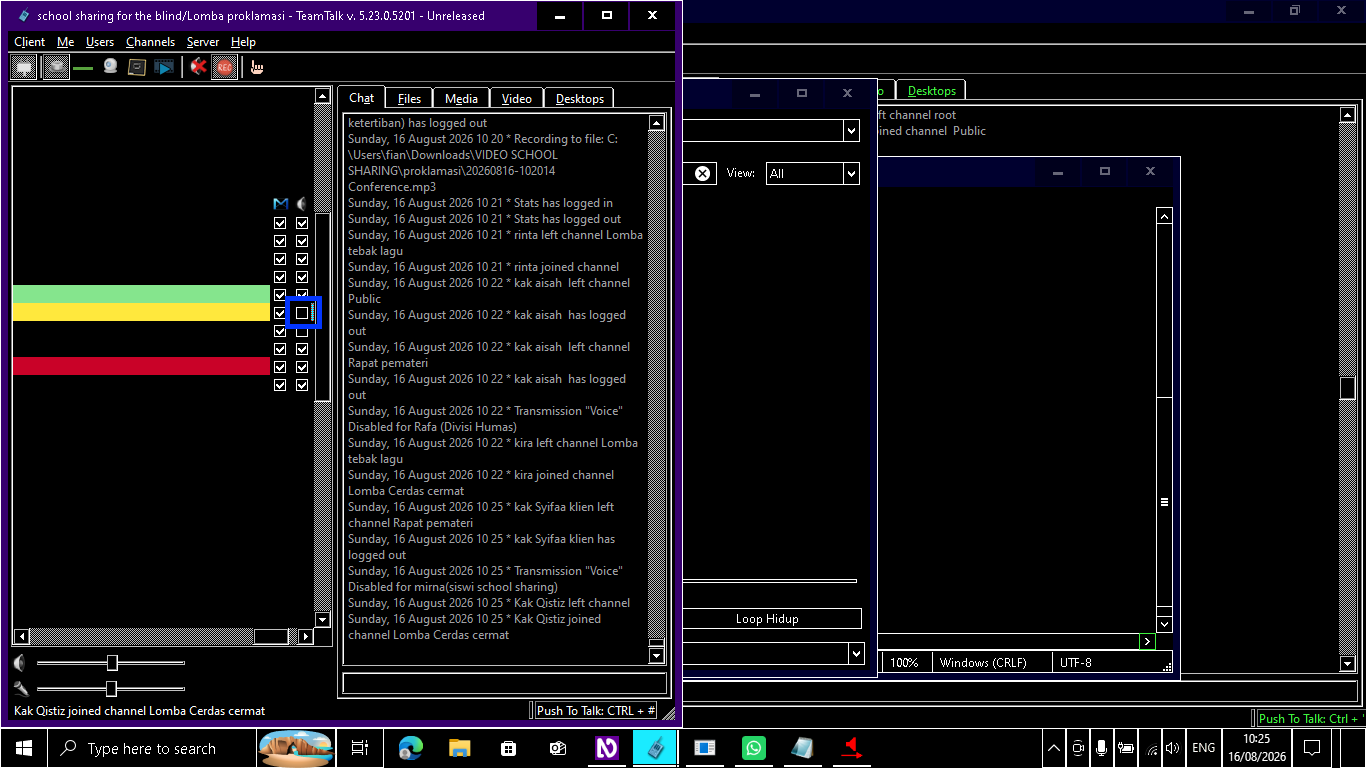The width and height of the screenshot is (1366, 768).
Task: Open the View dropdown showing All
Action: (x=812, y=173)
